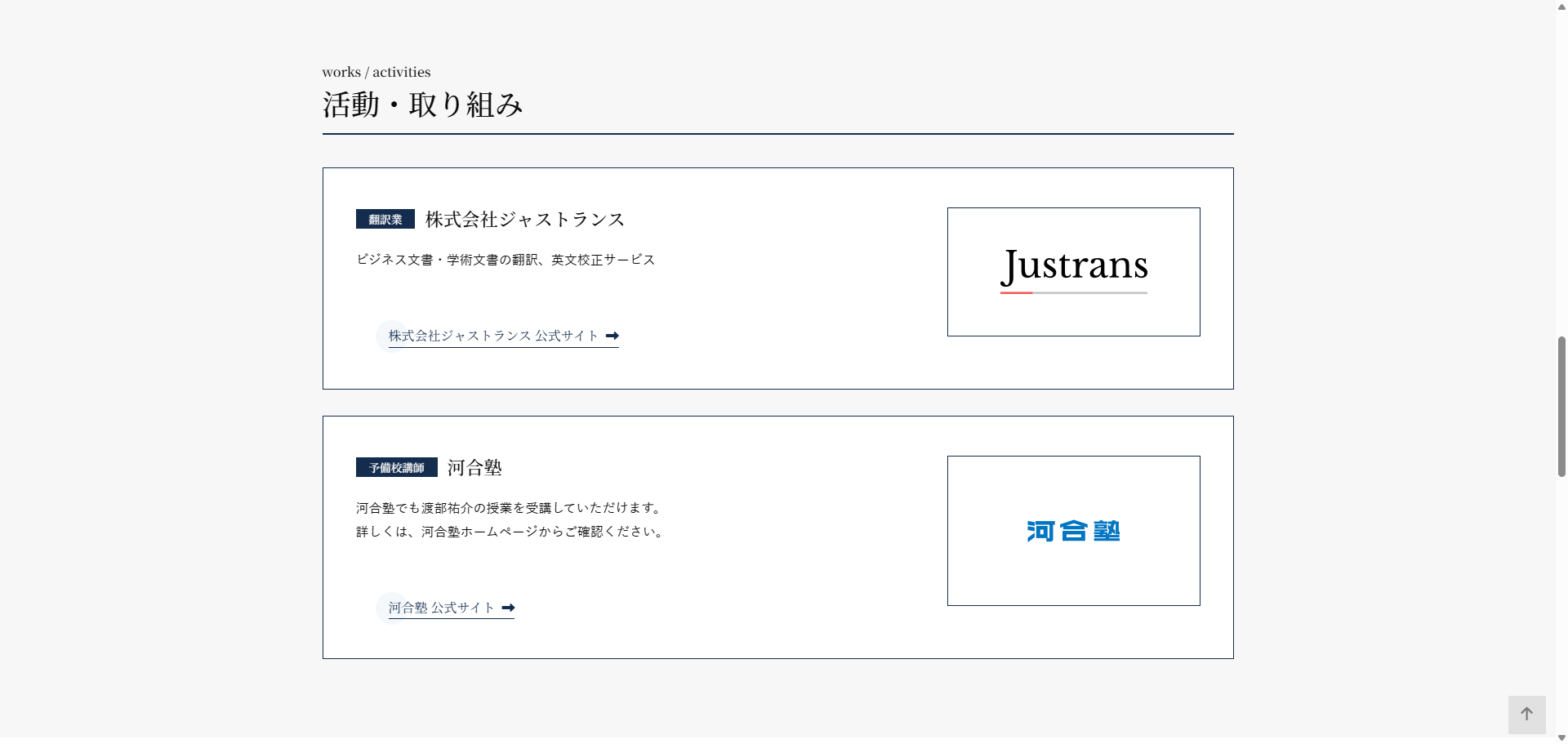Click the ビジネス文書・学術文書の翻訳 description text
Viewport: 1568px width, 744px height.
point(506,260)
